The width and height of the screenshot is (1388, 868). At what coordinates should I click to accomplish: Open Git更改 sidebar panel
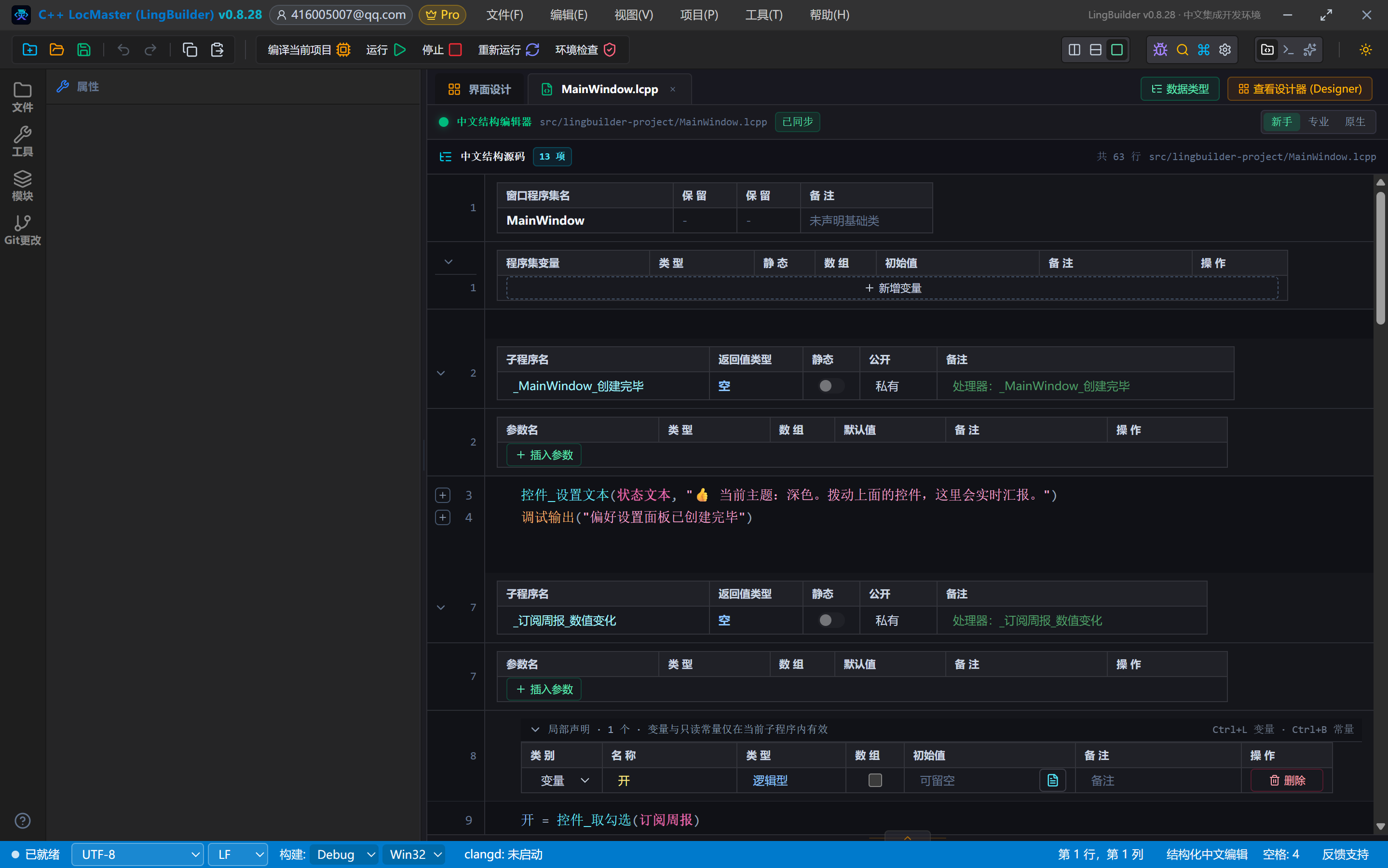(22, 230)
